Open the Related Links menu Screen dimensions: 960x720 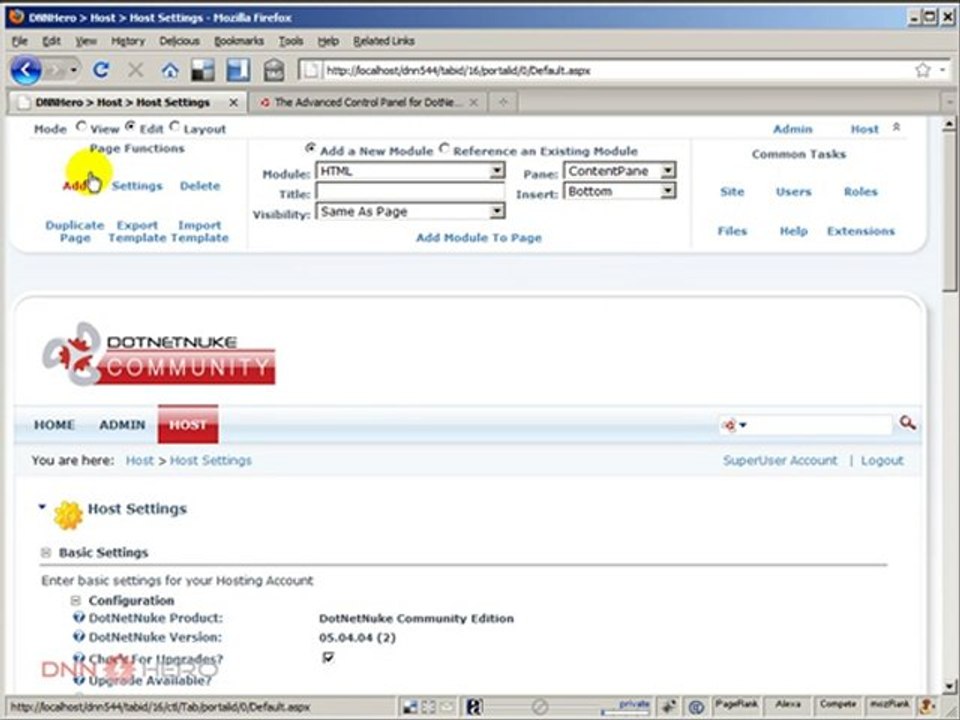(x=384, y=41)
